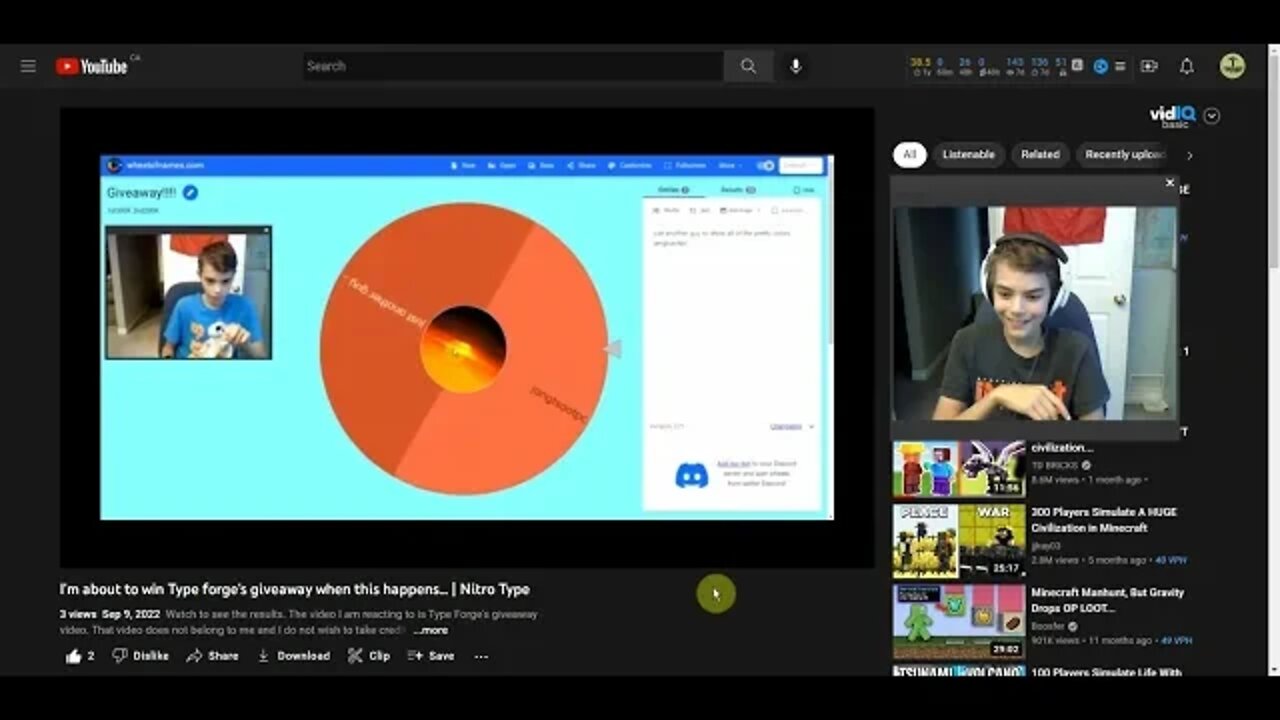Expand the vidIQ basic panel chevron
The height and width of the screenshot is (720, 1280).
pyautogui.click(x=1211, y=116)
